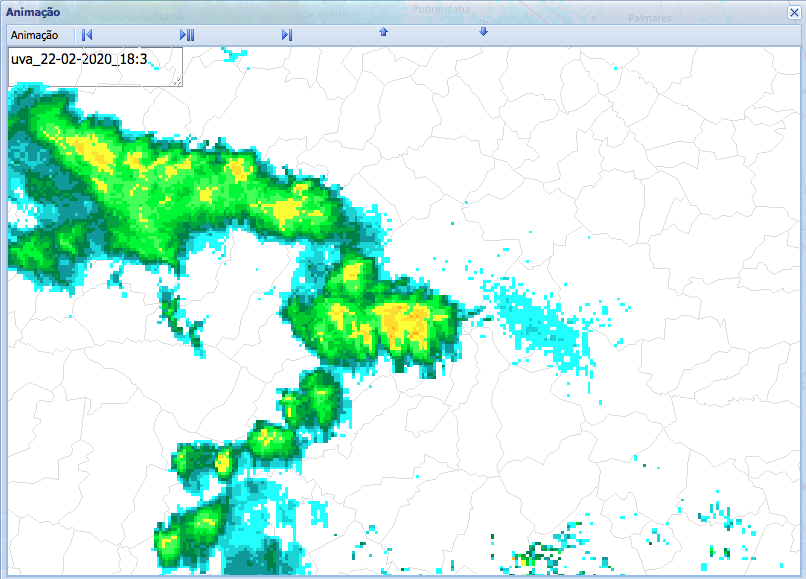Click the blue down arrow icon

click(483, 34)
